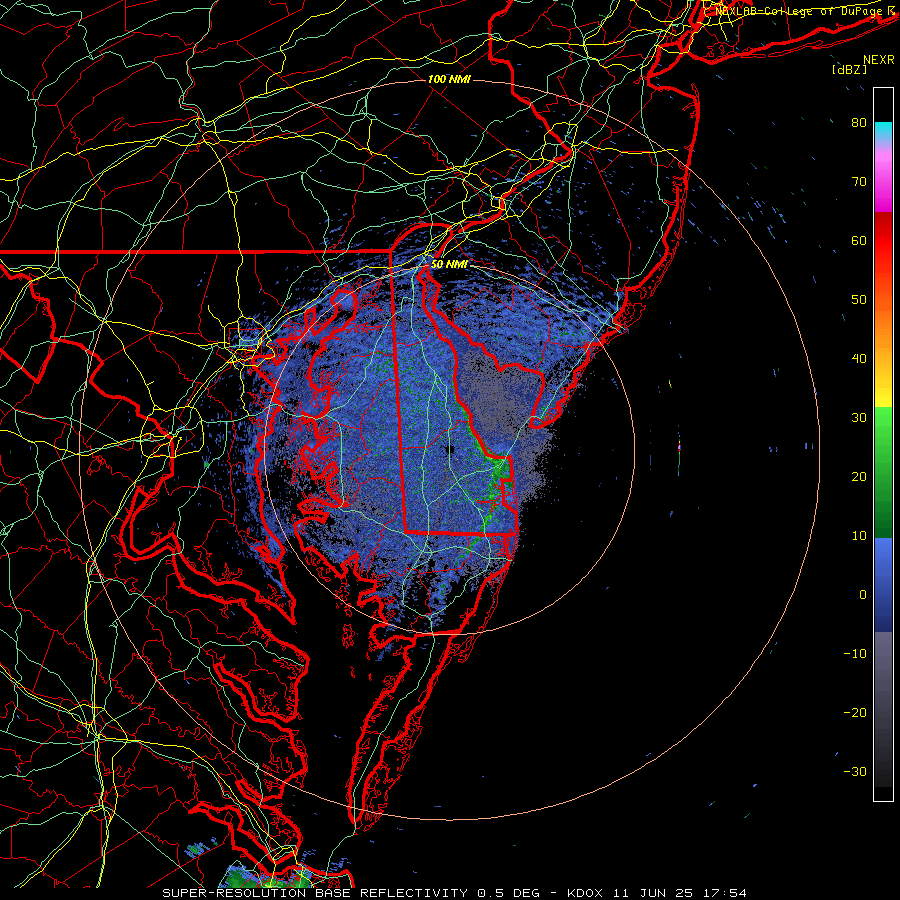Click "SUPER-RESOLUTION BASE REFLECTIVITY" in the caption
The width and height of the screenshot is (900, 900).
click(315, 893)
